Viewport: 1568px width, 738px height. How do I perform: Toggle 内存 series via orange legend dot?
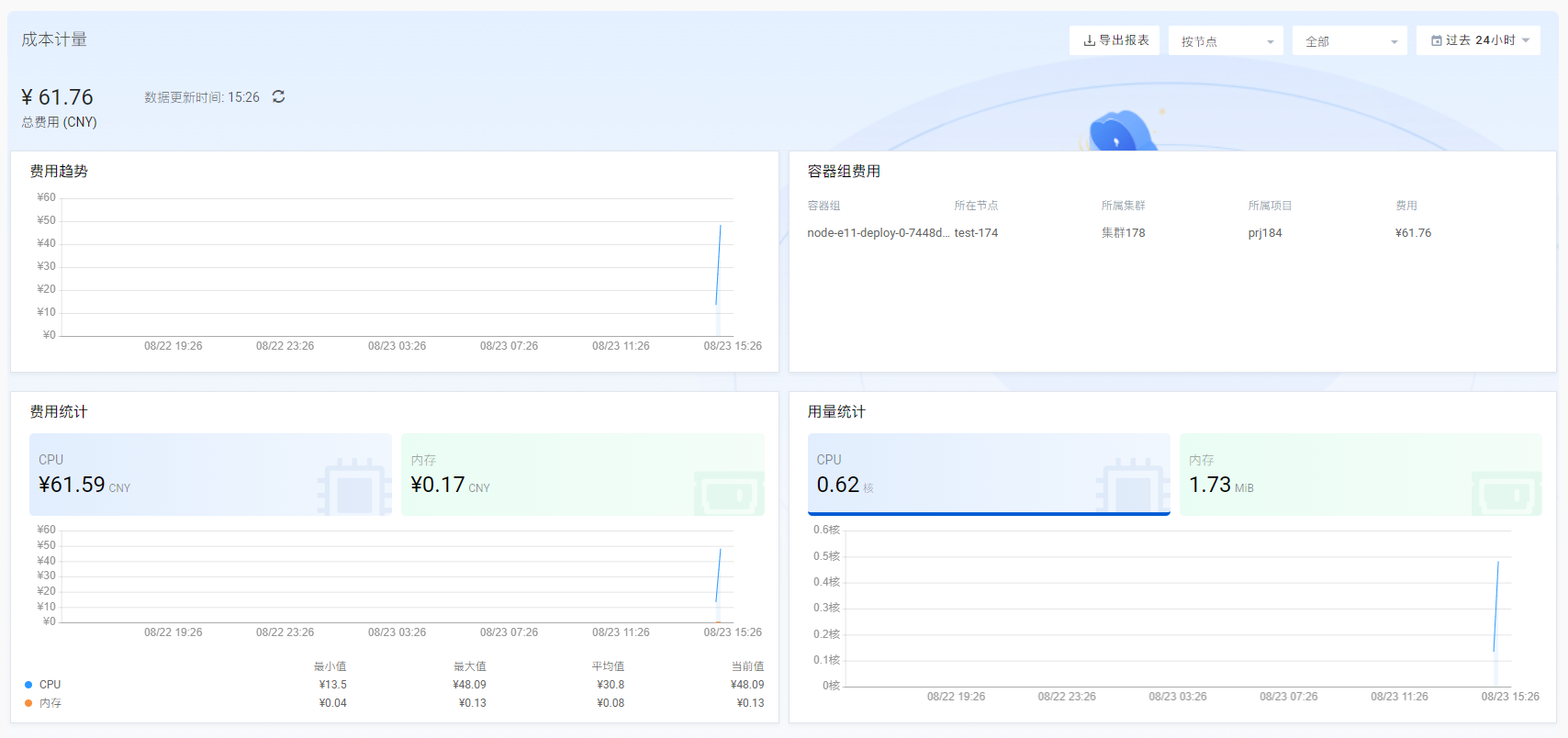(x=28, y=703)
